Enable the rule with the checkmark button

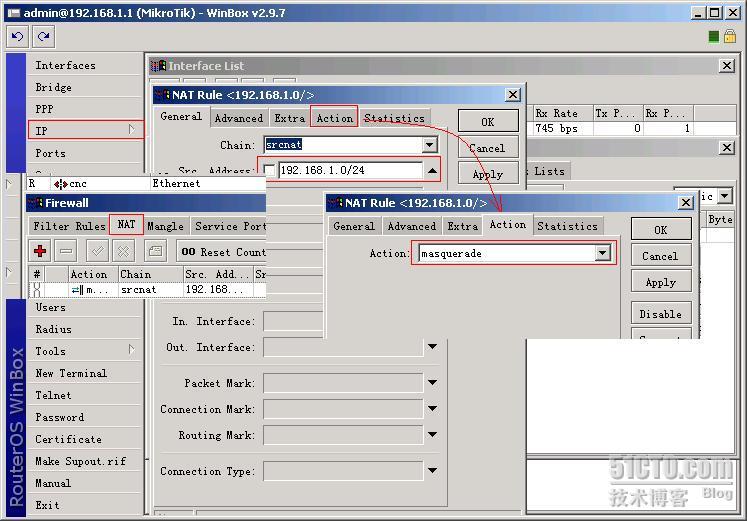(x=97, y=251)
